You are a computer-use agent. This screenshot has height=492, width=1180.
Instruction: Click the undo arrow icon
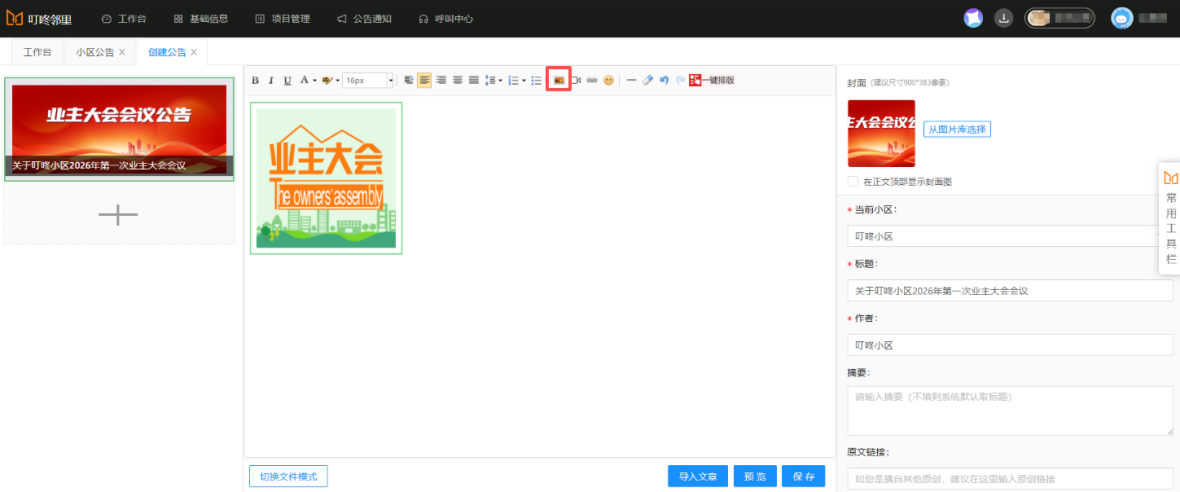tap(664, 80)
